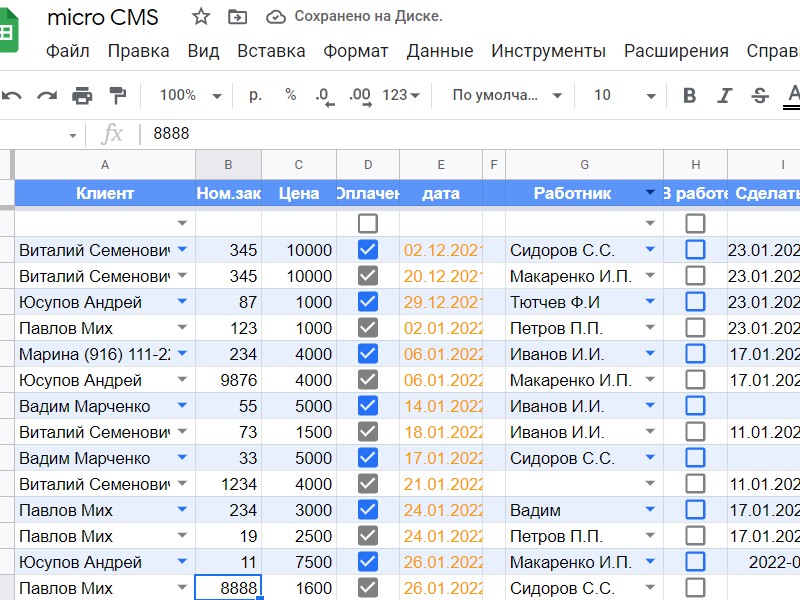Decrease decimal places
Viewport: 800px width, 600px height.
click(x=324, y=96)
